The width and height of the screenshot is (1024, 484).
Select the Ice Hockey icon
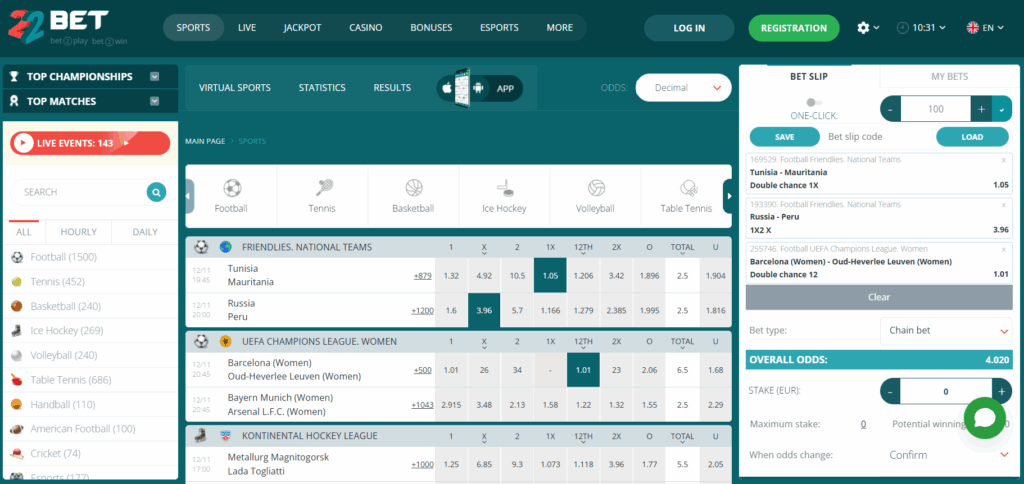(505, 188)
